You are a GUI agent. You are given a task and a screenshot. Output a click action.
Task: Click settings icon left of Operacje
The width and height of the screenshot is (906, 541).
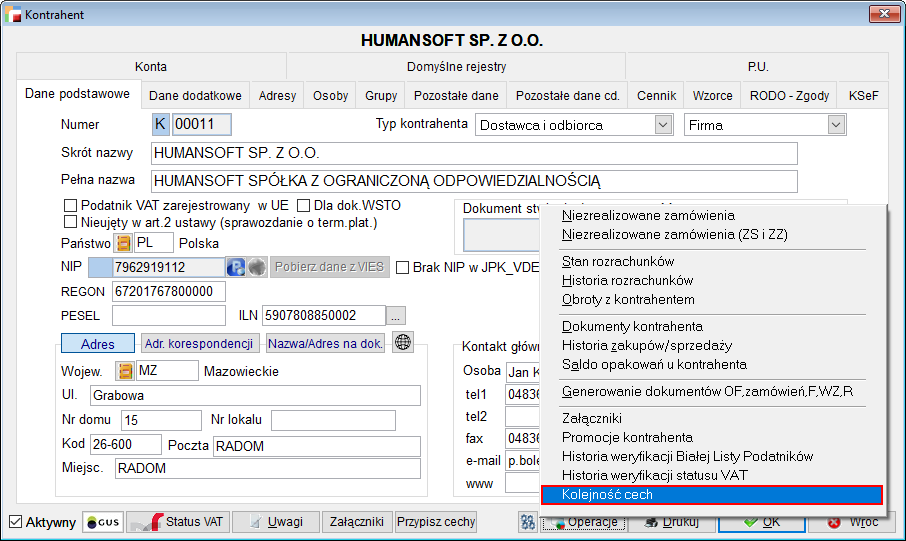[x=528, y=522]
